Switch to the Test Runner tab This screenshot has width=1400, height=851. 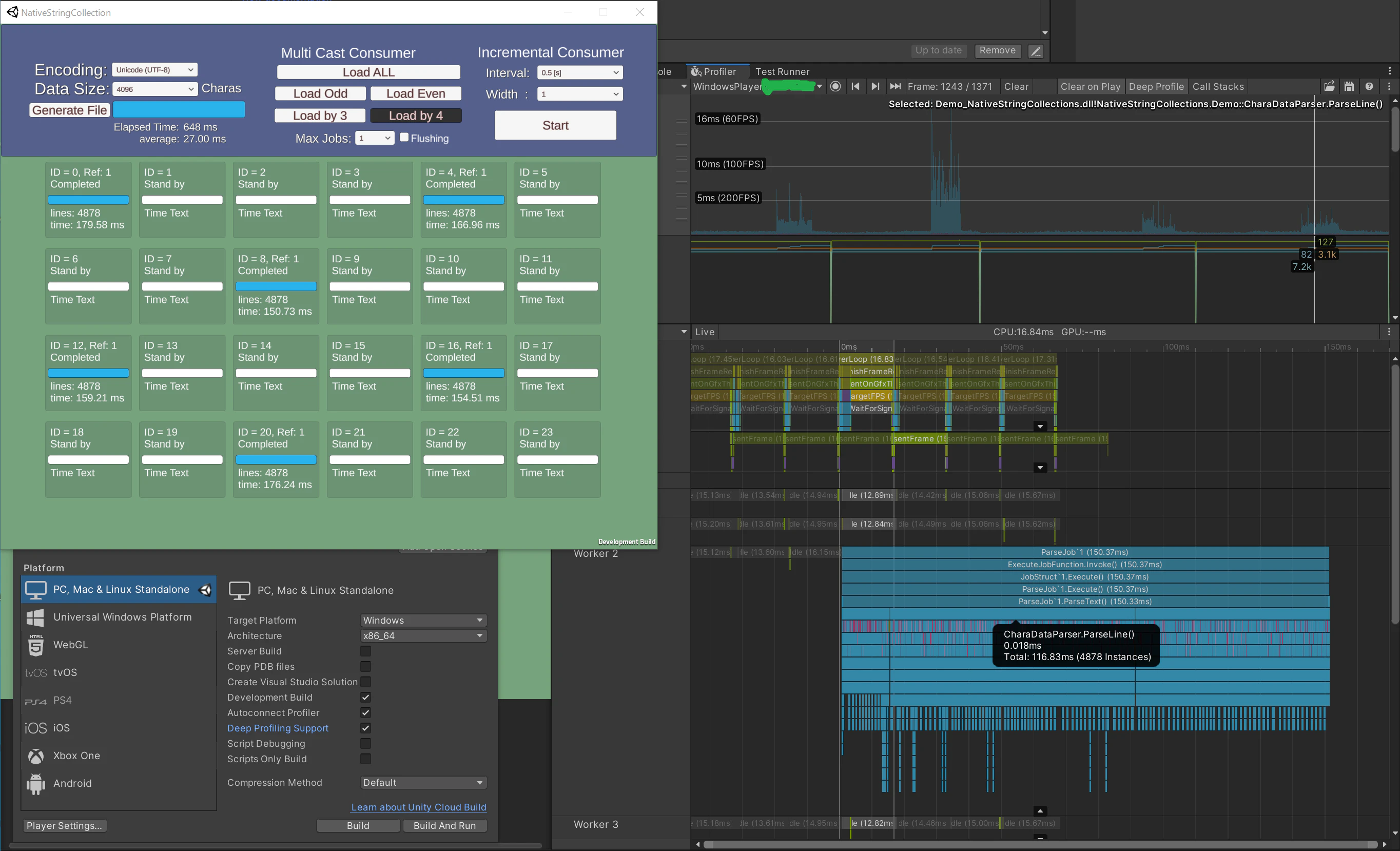[782, 71]
